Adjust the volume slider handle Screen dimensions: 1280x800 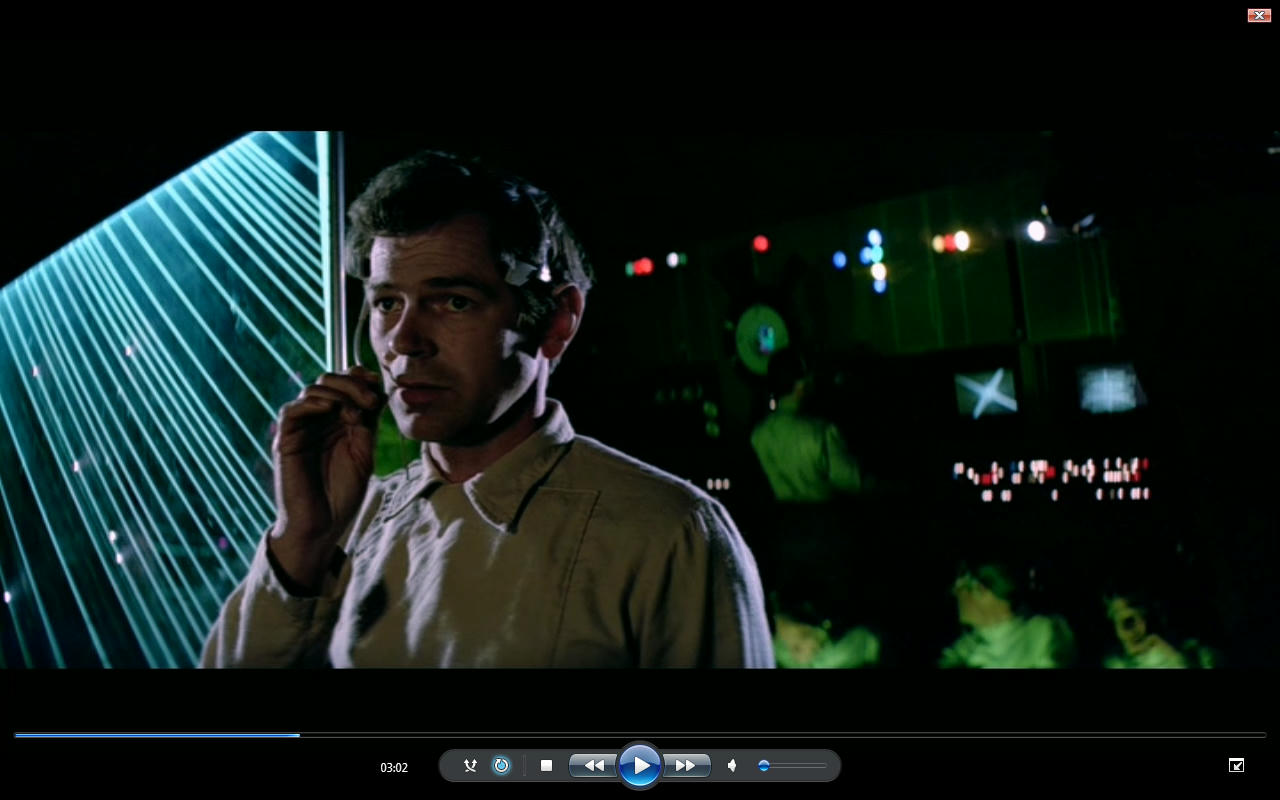(x=764, y=766)
